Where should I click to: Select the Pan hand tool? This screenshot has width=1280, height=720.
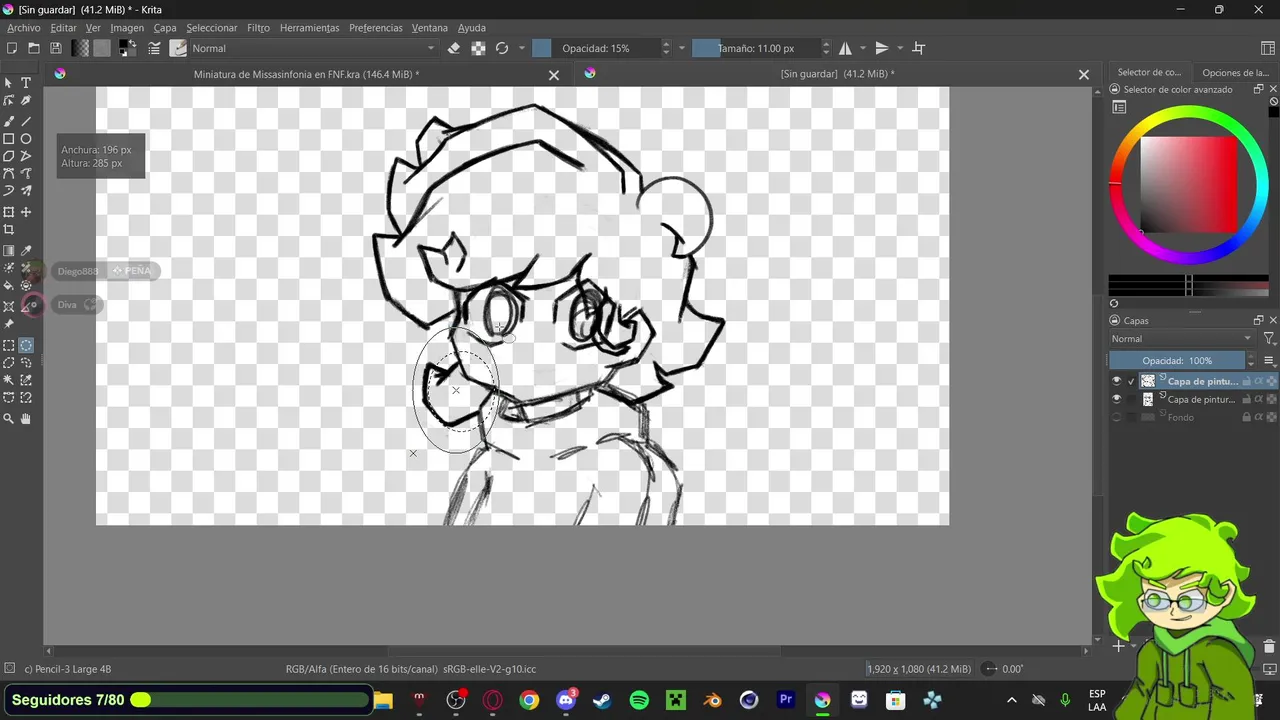(x=26, y=419)
